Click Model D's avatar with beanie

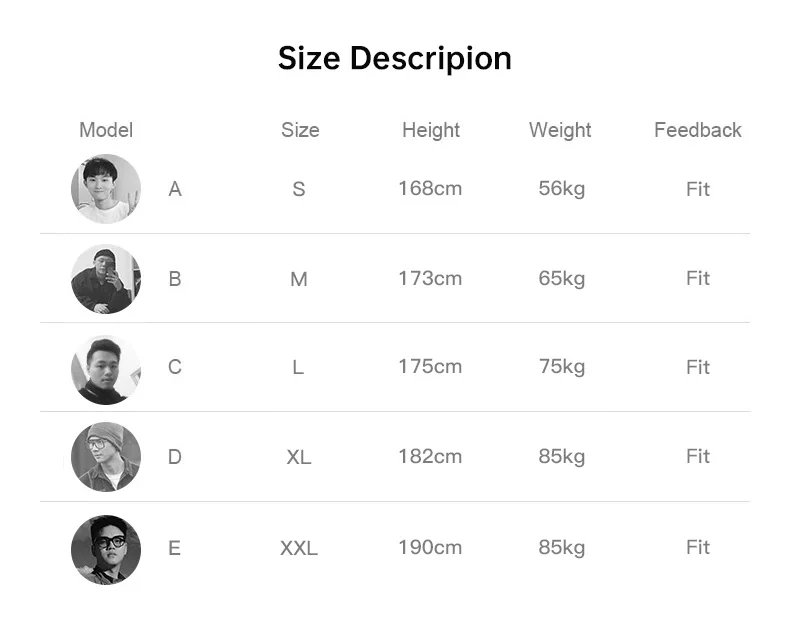(106, 457)
